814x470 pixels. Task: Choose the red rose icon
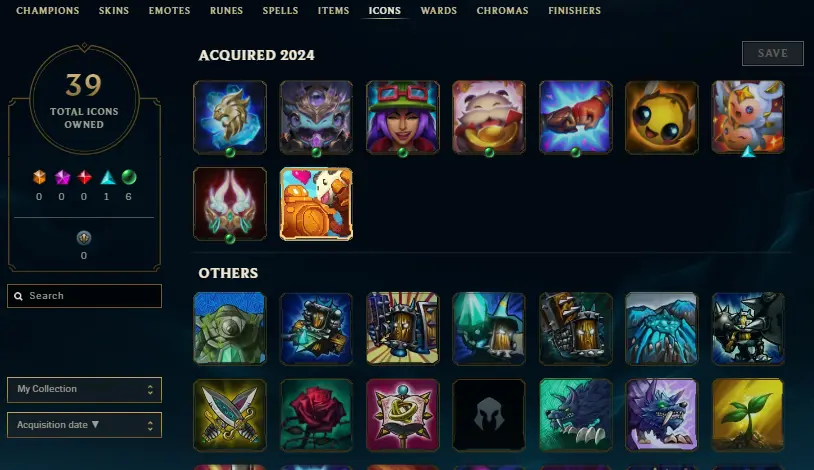(x=316, y=414)
